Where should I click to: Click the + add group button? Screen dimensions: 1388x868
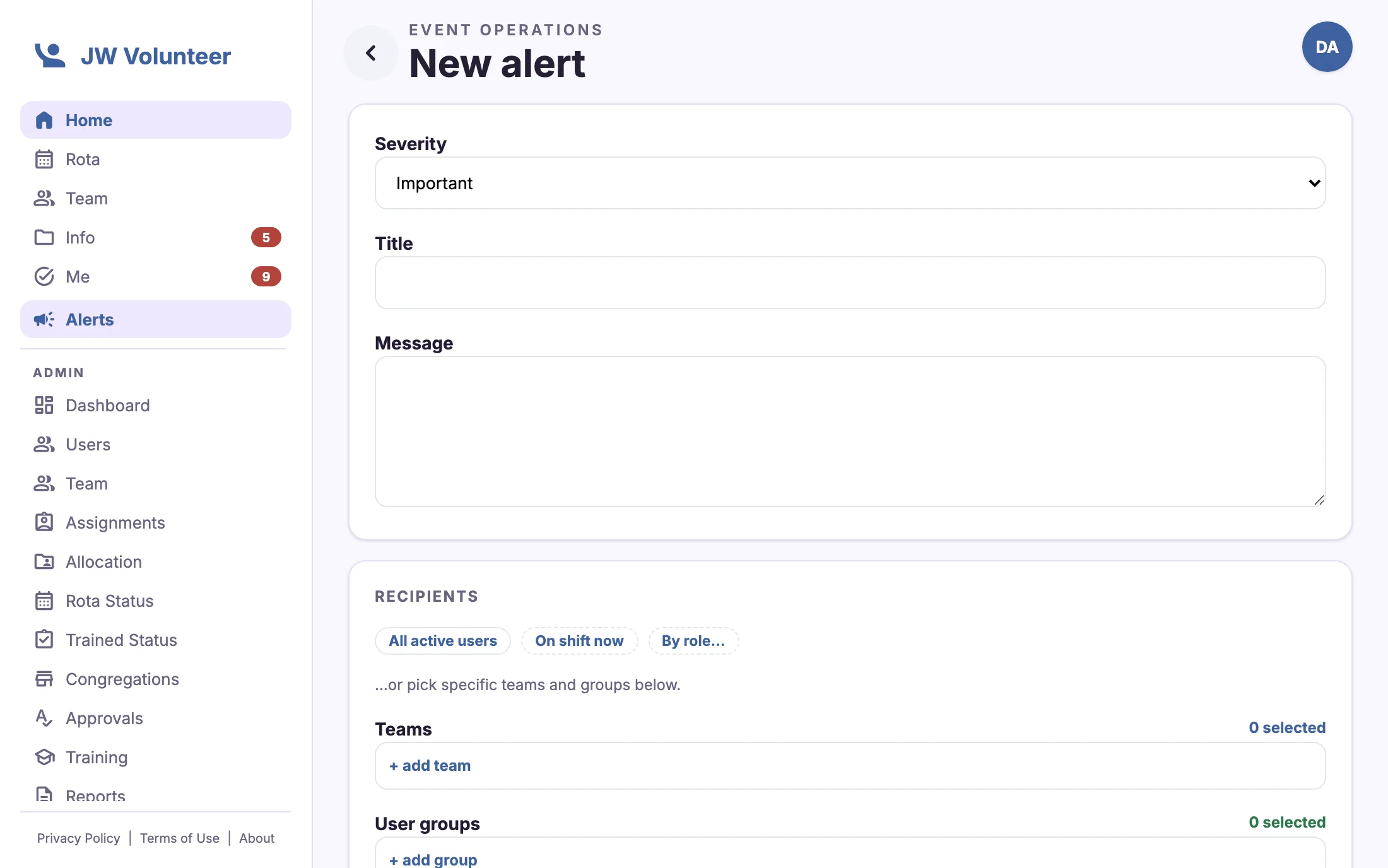[x=433, y=859]
